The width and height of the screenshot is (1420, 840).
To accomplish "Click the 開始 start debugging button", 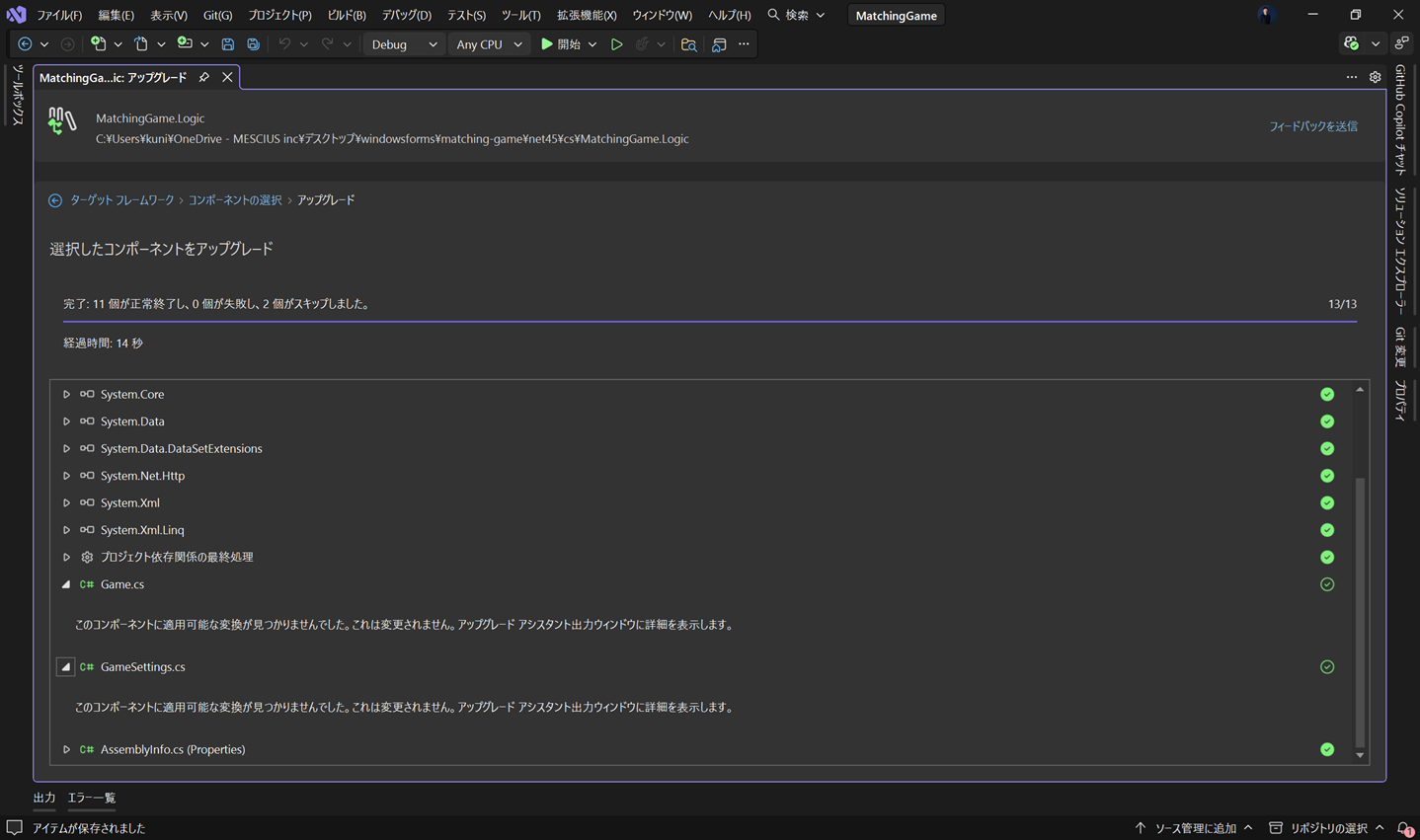I will pyautogui.click(x=561, y=44).
